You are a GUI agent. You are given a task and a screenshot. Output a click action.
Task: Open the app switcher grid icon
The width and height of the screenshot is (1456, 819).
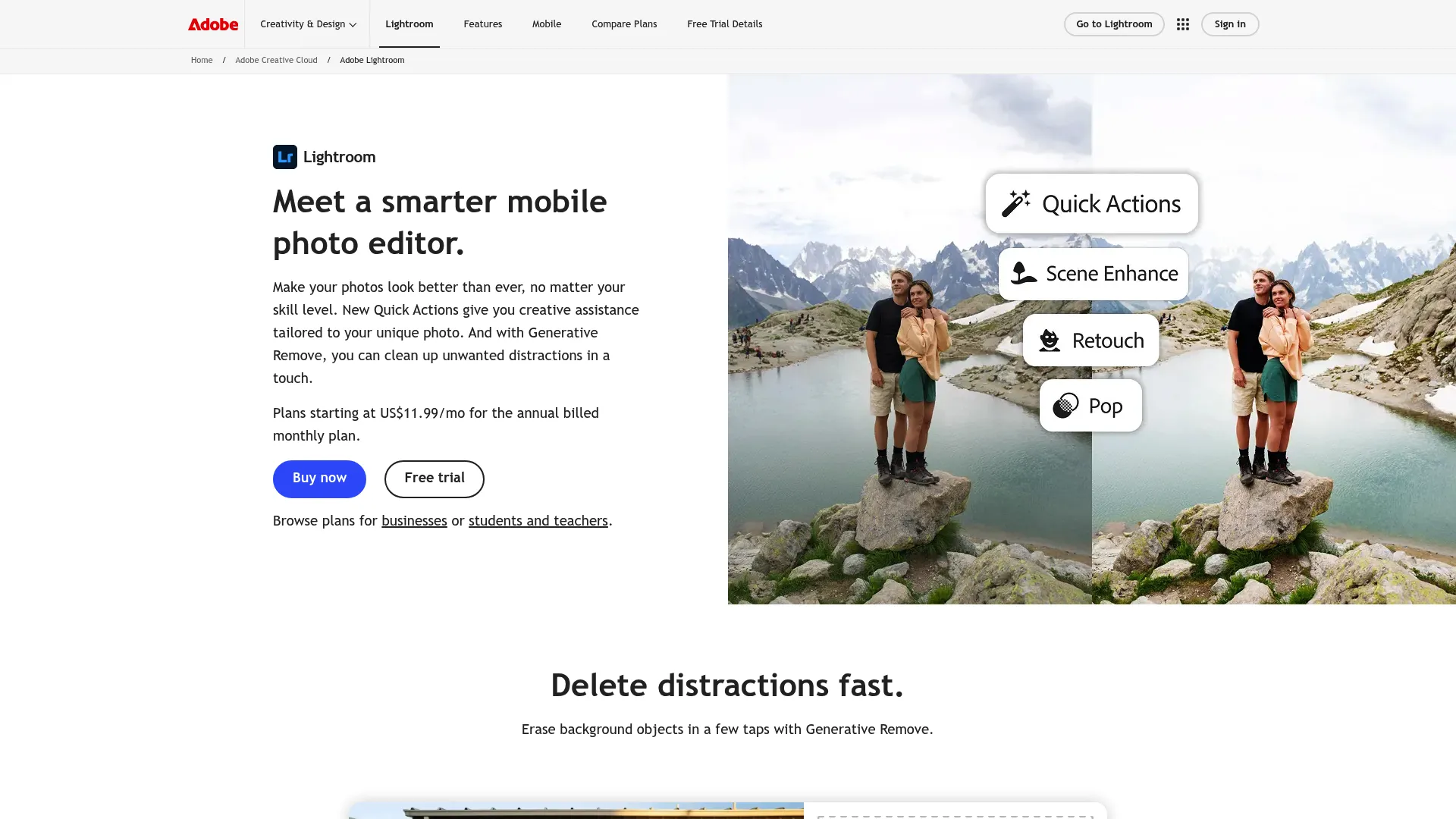coord(1182,24)
